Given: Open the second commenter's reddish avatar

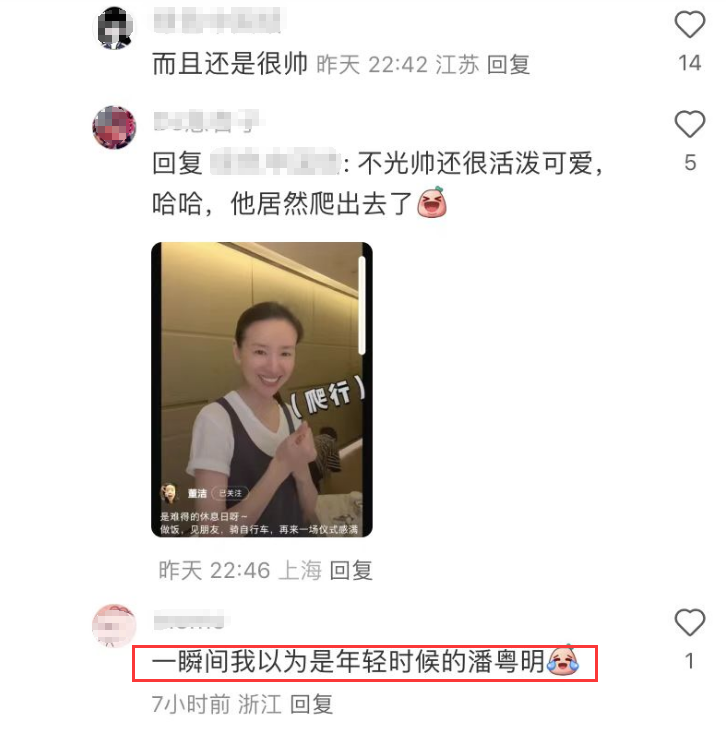Looking at the screenshot, I should click(114, 127).
